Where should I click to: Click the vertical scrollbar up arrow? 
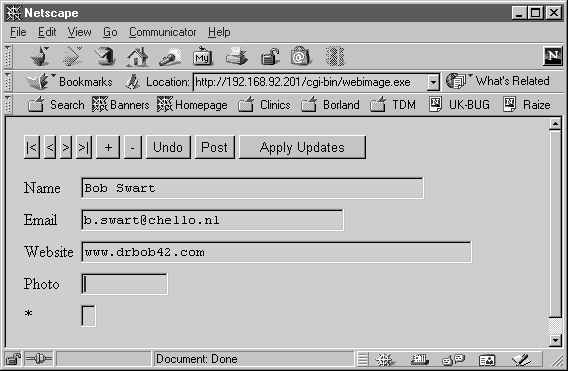point(555,124)
